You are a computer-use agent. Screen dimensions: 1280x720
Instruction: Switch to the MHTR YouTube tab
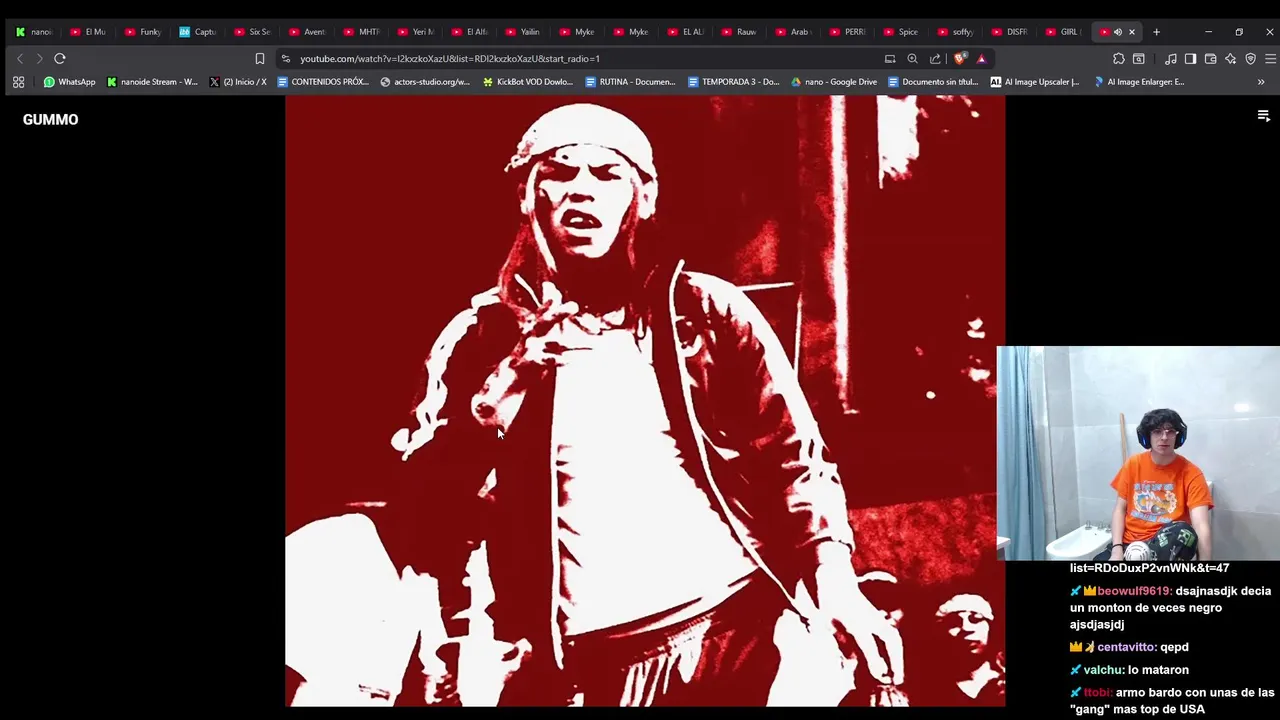tap(361, 32)
